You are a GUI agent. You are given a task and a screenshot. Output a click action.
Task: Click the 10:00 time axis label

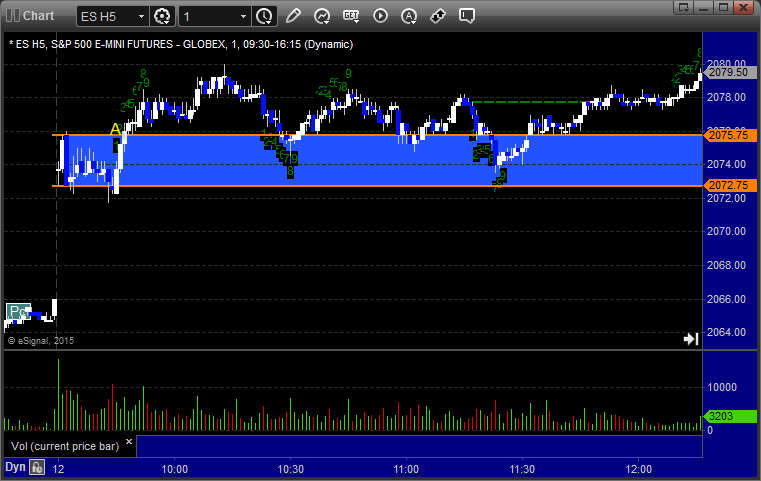pos(174,469)
